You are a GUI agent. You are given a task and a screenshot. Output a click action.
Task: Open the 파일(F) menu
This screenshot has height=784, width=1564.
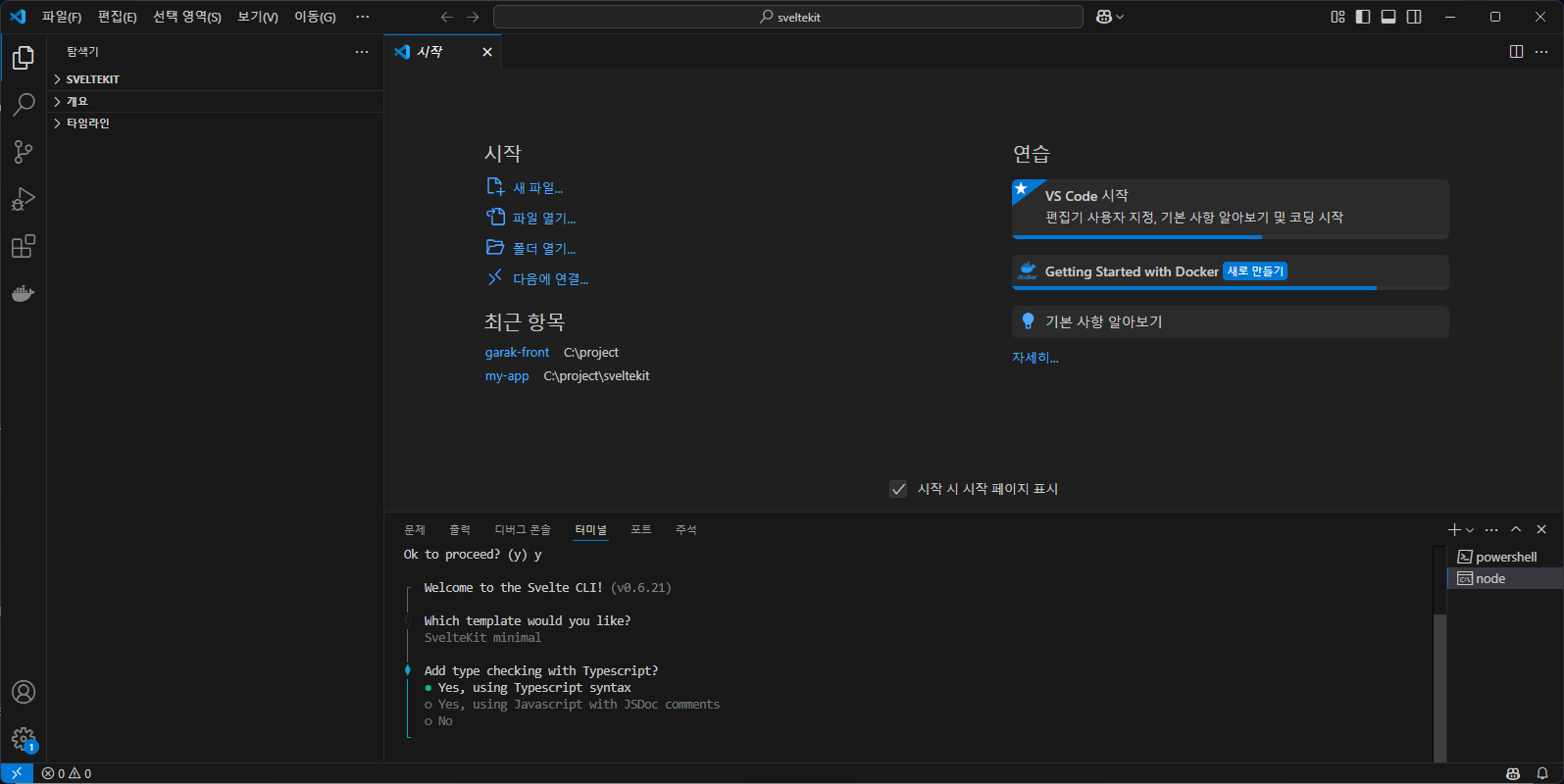coord(62,17)
